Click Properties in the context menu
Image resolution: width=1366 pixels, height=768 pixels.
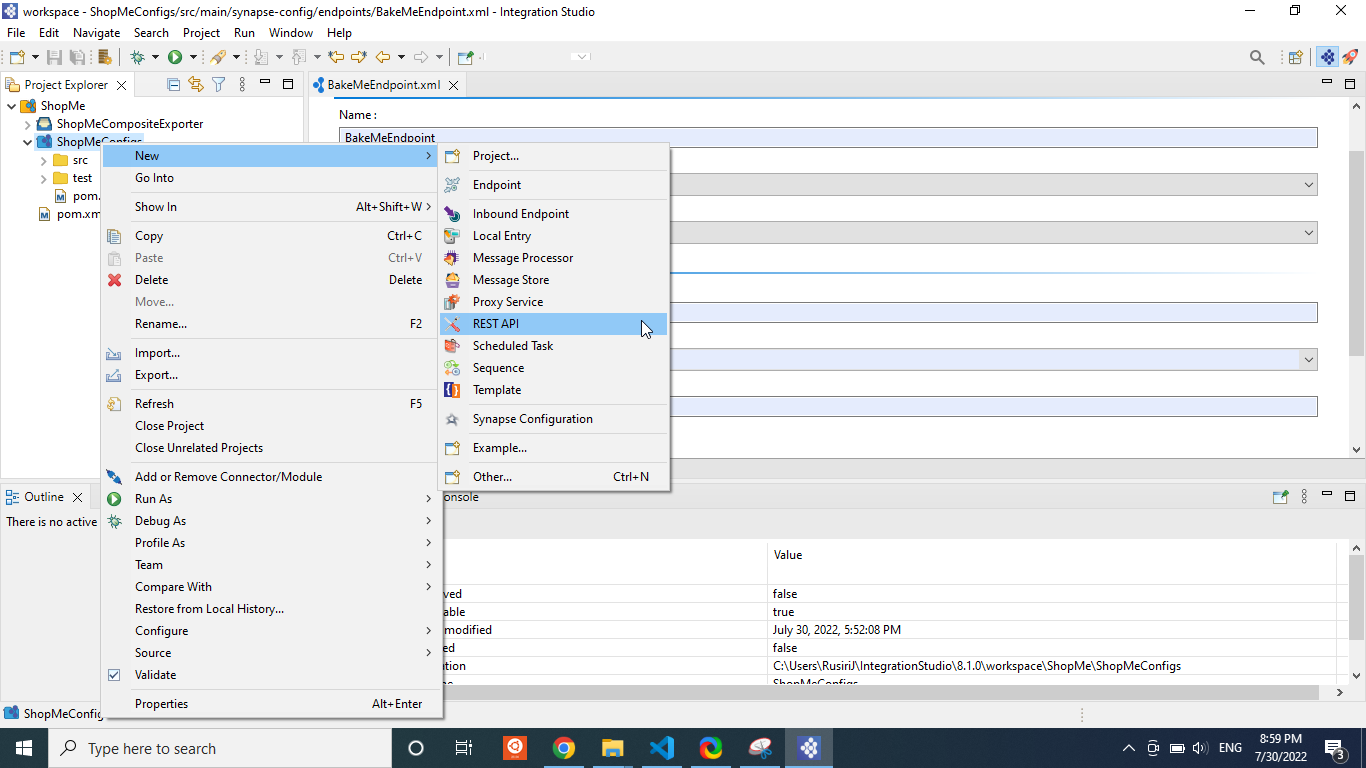[x=272, y=704]
